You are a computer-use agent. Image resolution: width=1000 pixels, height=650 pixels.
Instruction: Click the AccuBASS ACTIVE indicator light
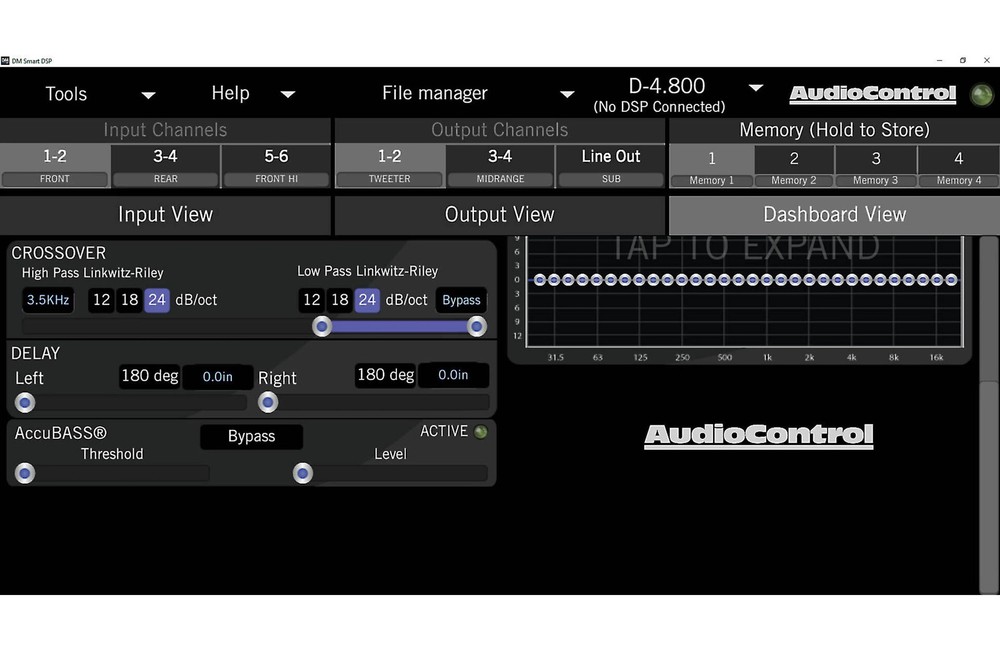(x=481, y=432)
